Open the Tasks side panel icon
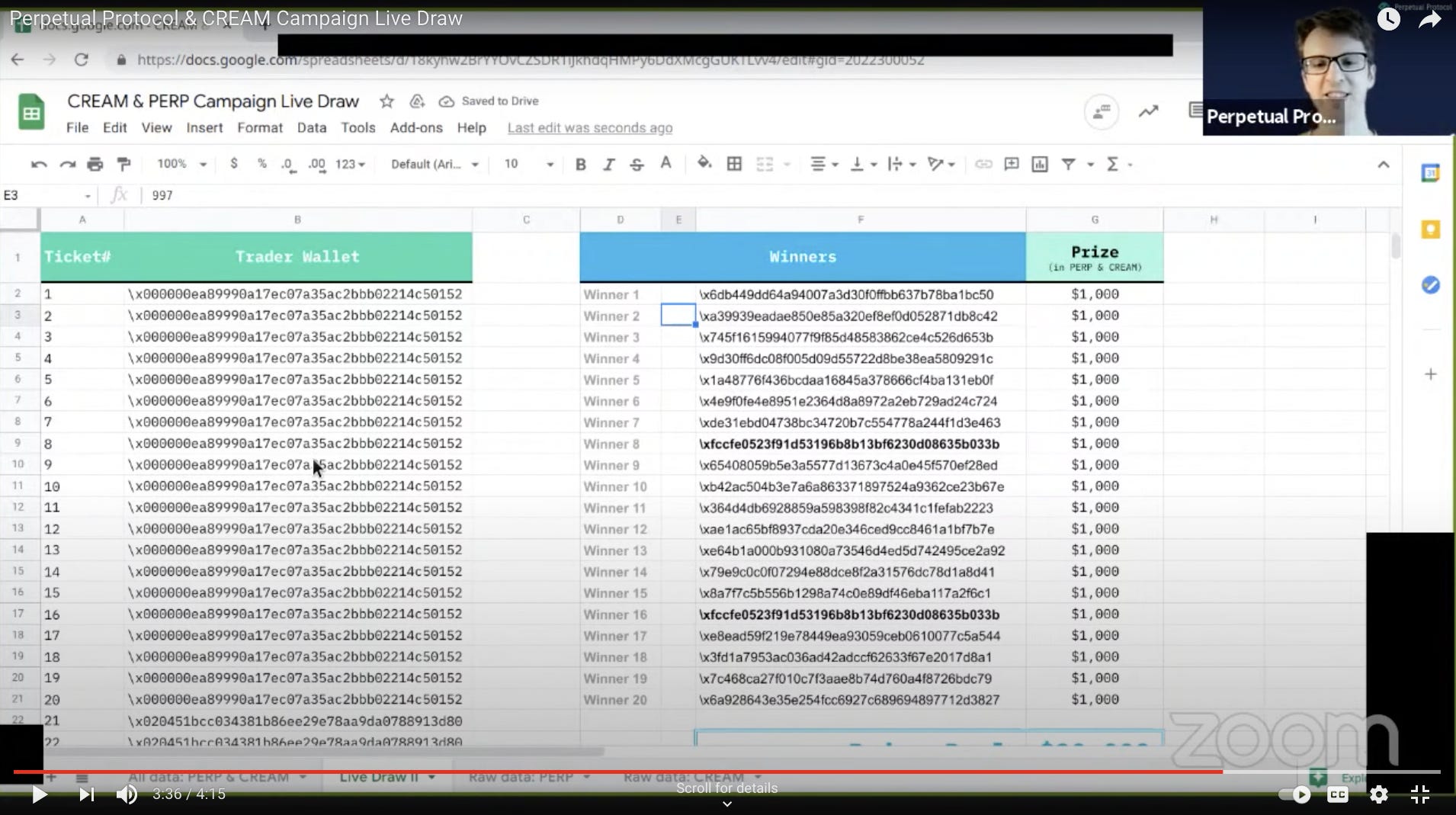Viewport: 1456px width, 815px height. 1431,284
